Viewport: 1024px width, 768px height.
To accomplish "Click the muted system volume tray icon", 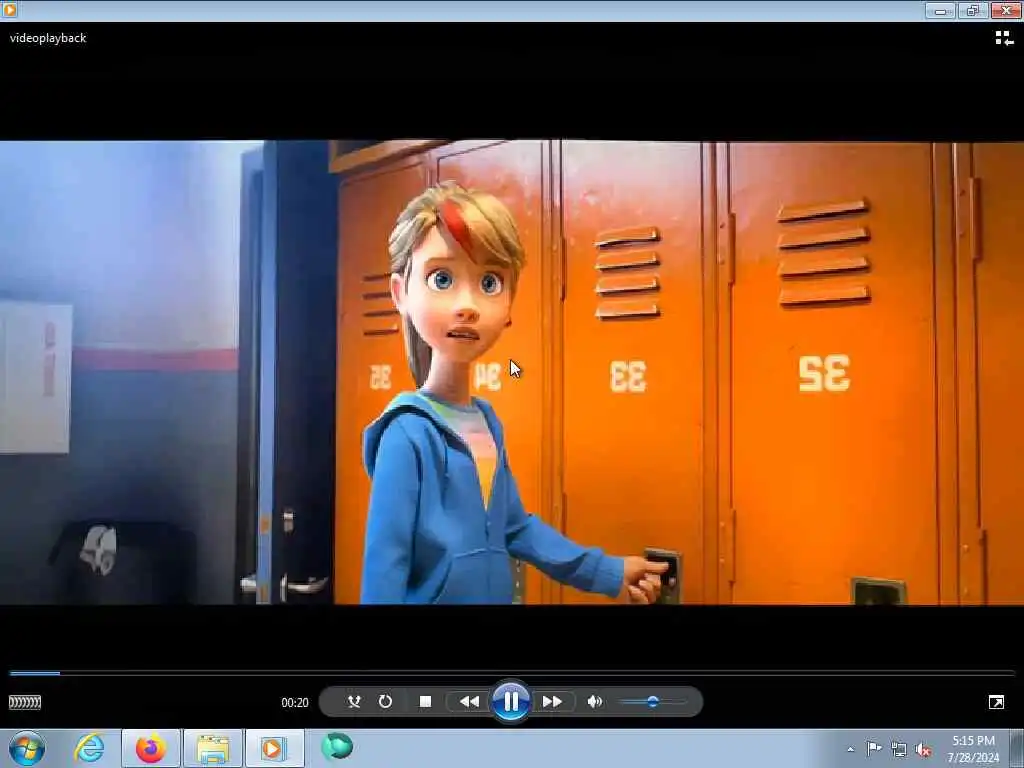I will point(923,750).
